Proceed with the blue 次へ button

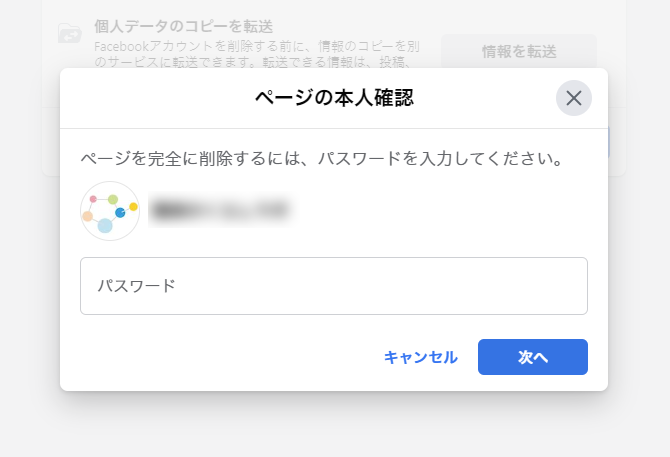click(532, 357)
